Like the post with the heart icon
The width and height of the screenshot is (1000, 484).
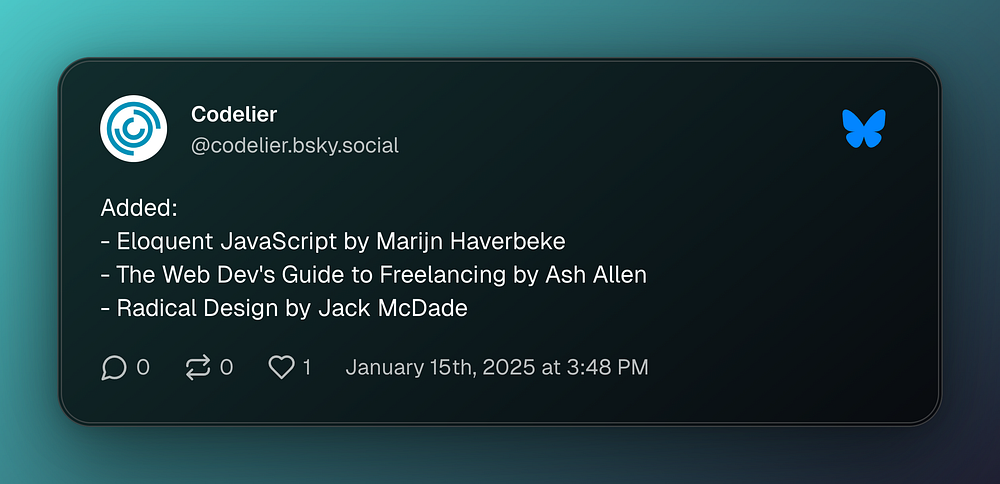(x=281, y=368)
